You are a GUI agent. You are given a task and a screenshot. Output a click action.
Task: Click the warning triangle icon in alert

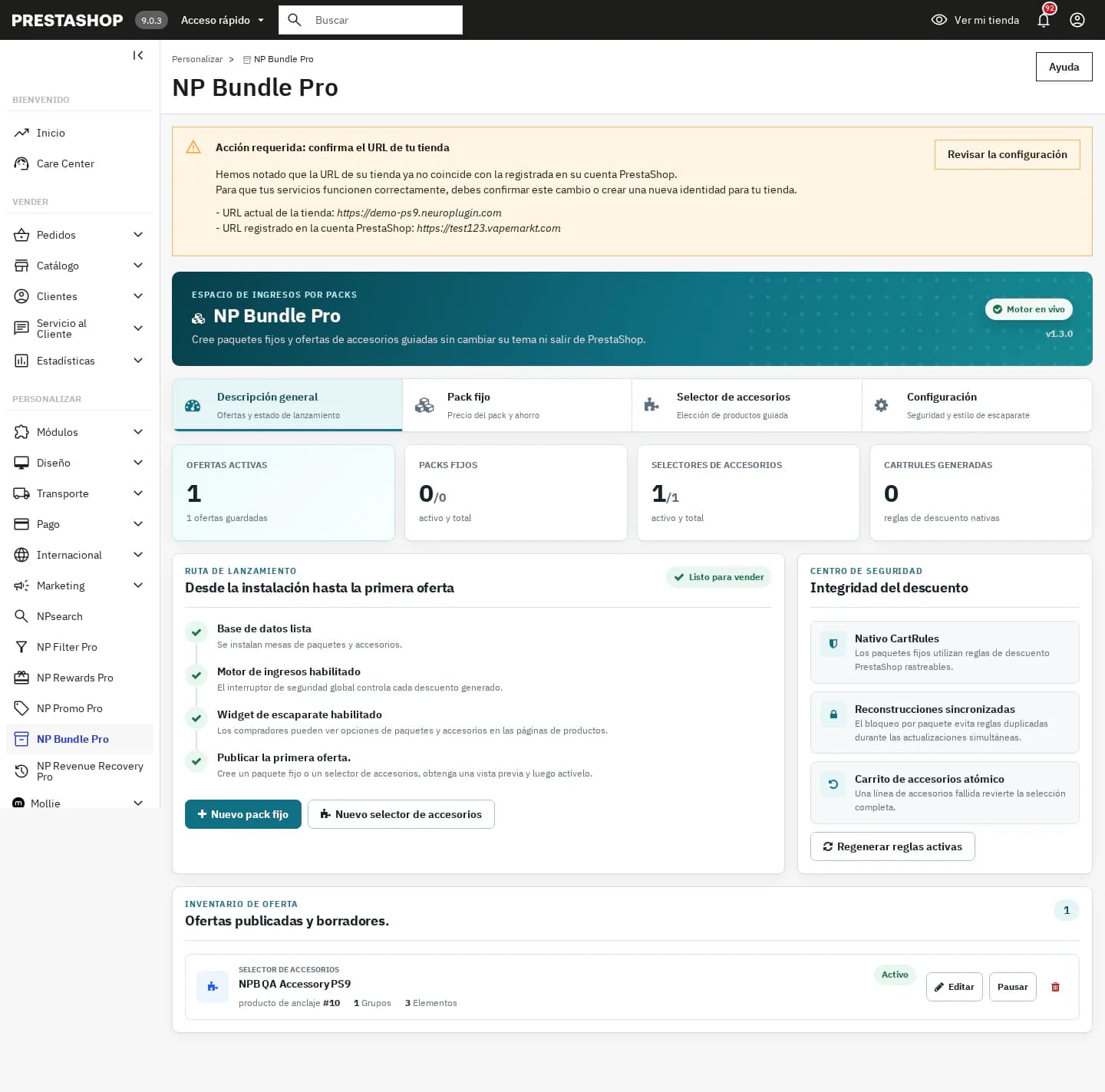pyautogui.click(x=193, y=147)
